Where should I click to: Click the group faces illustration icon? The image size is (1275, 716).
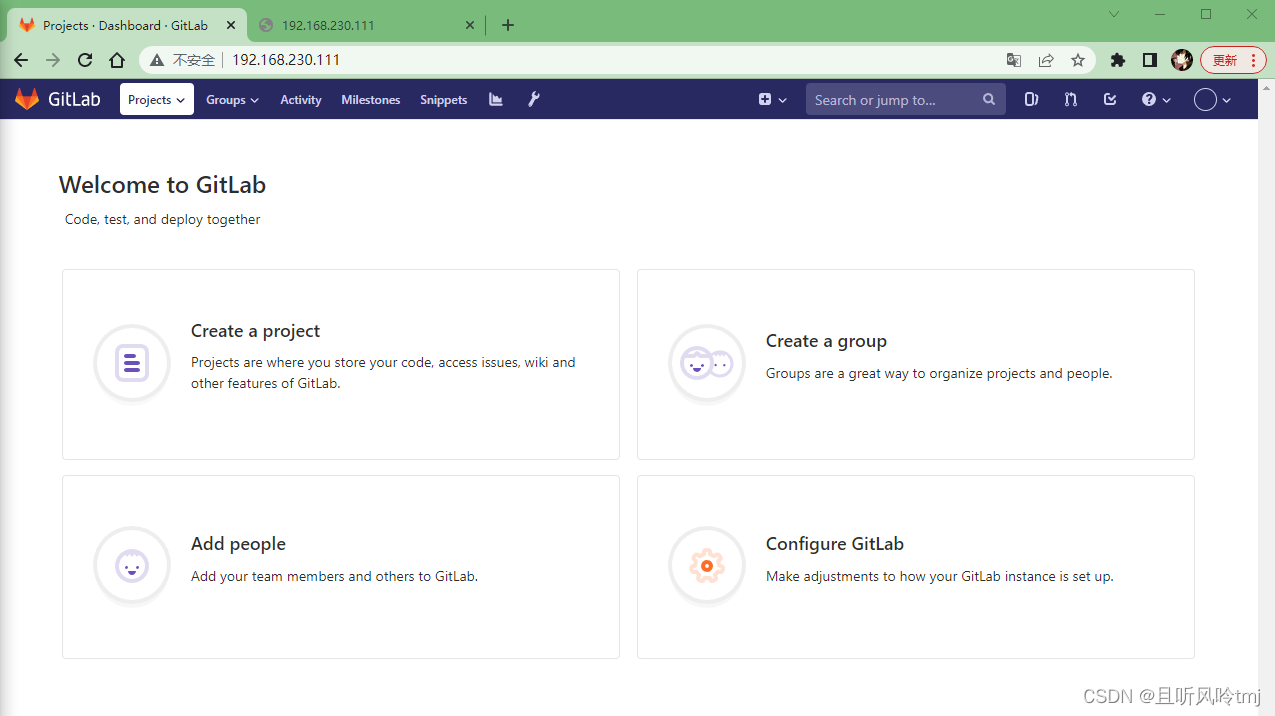tap(707, 363)
